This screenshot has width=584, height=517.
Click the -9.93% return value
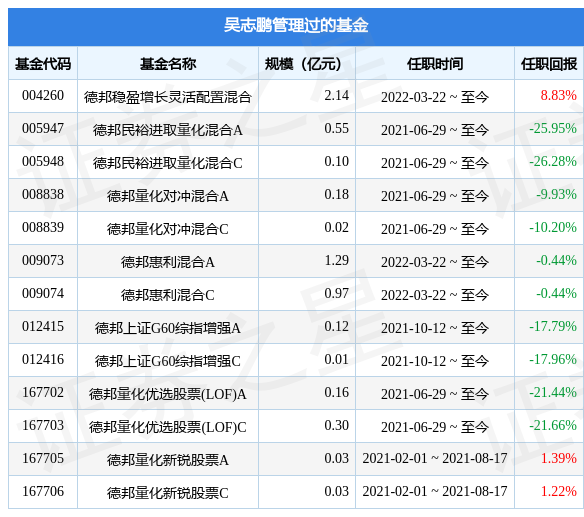(556, 195)
